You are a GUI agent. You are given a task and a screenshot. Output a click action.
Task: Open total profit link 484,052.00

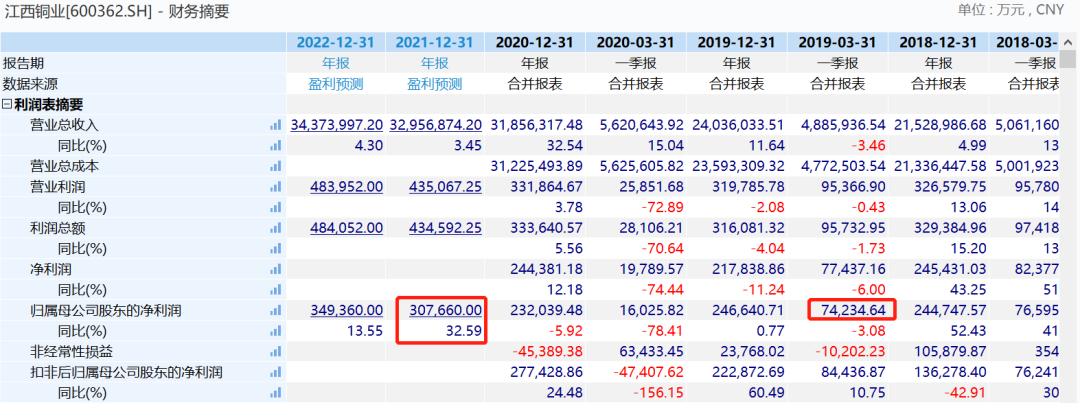tap(346, 229)
